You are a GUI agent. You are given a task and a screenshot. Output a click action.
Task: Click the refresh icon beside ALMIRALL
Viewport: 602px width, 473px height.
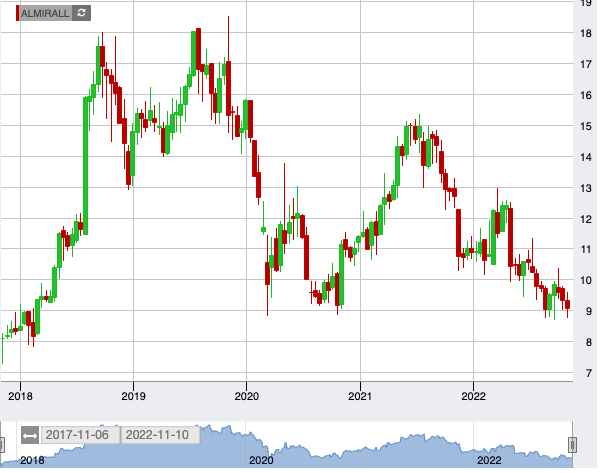[82, 13]
